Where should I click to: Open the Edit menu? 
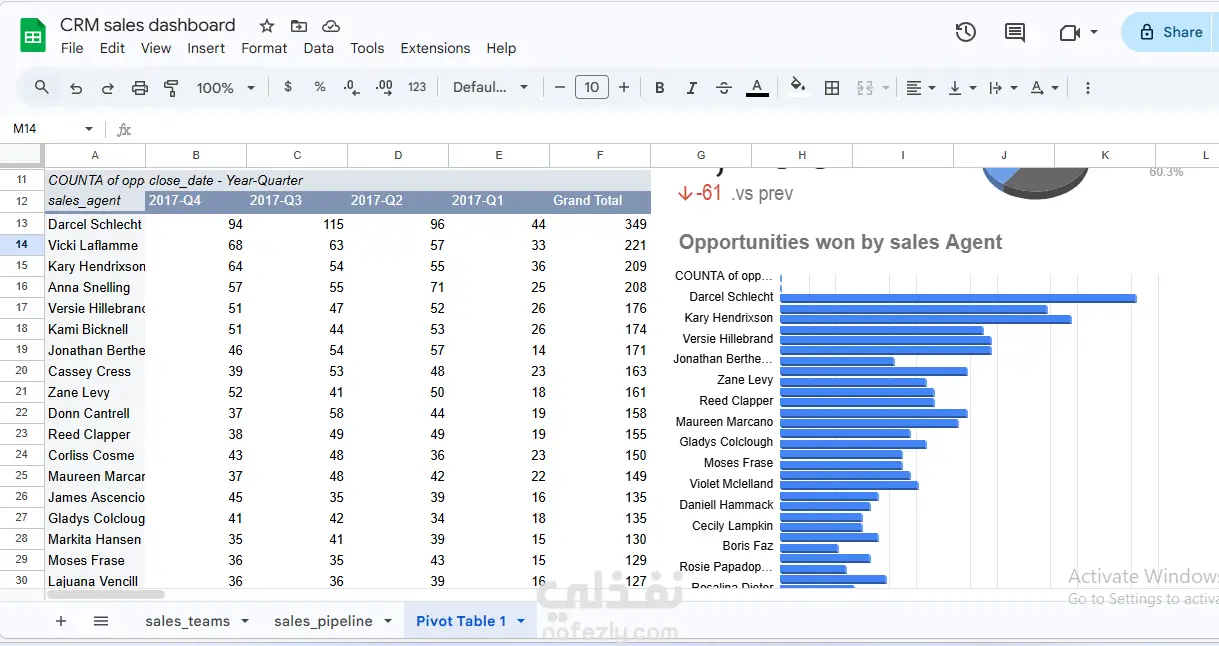(x=113, y=48)
